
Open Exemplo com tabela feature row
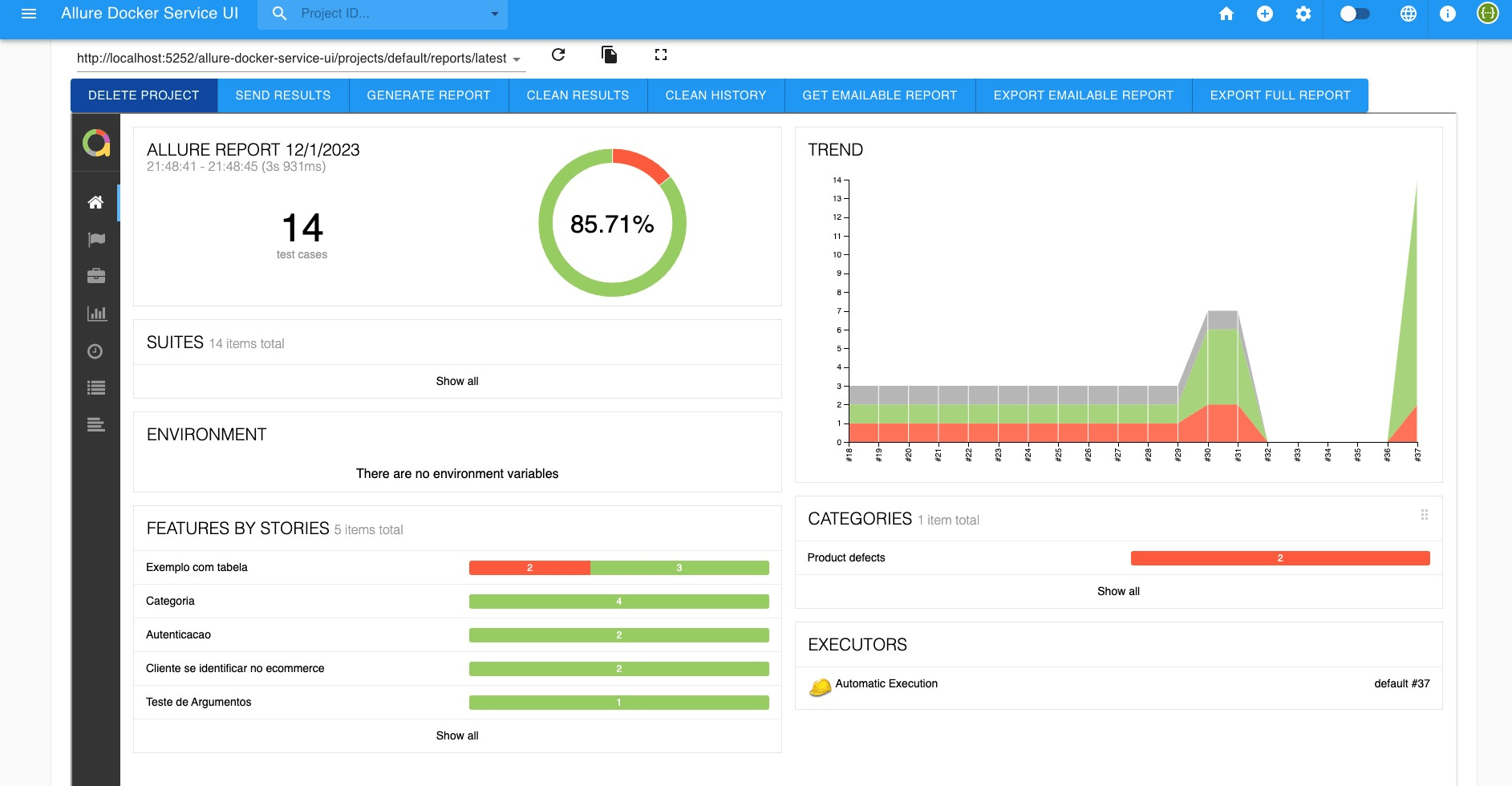457,567
